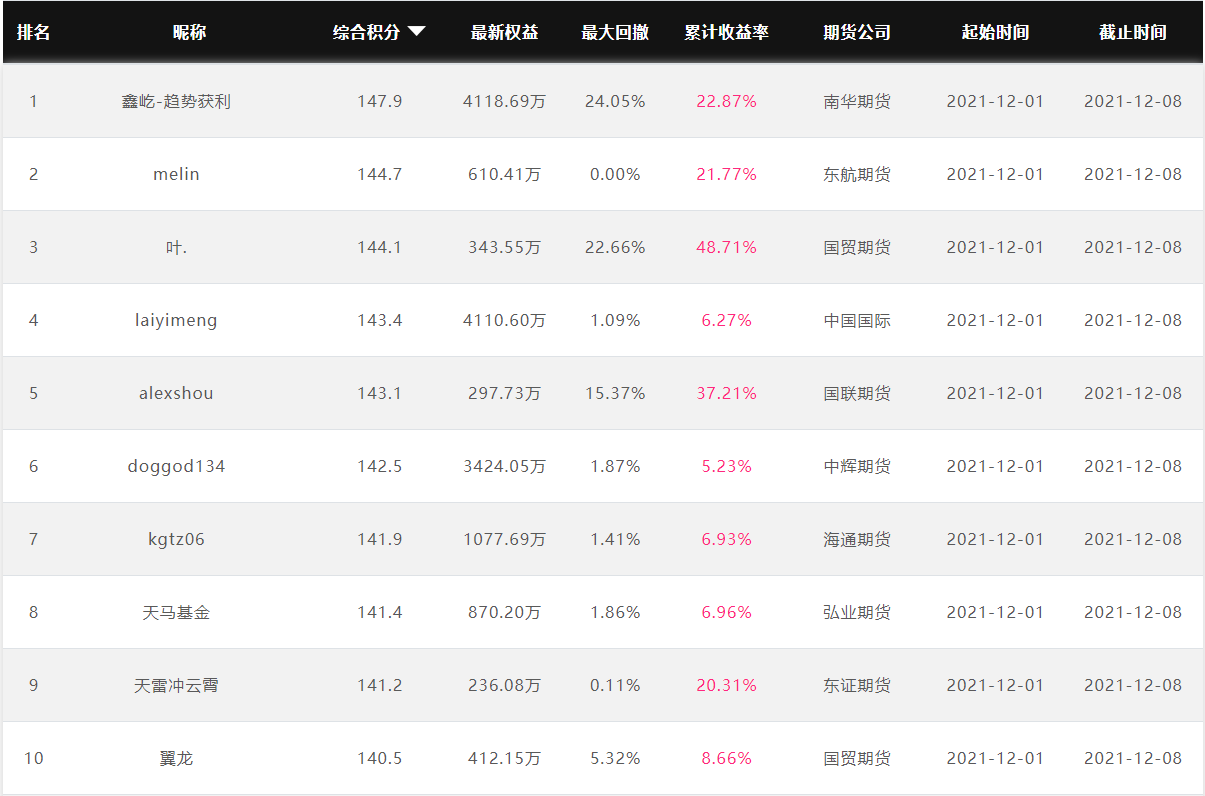The height and width of the screenshot is (796, 1205).
Task: Click equity value 297.73万
Action: 505,393
